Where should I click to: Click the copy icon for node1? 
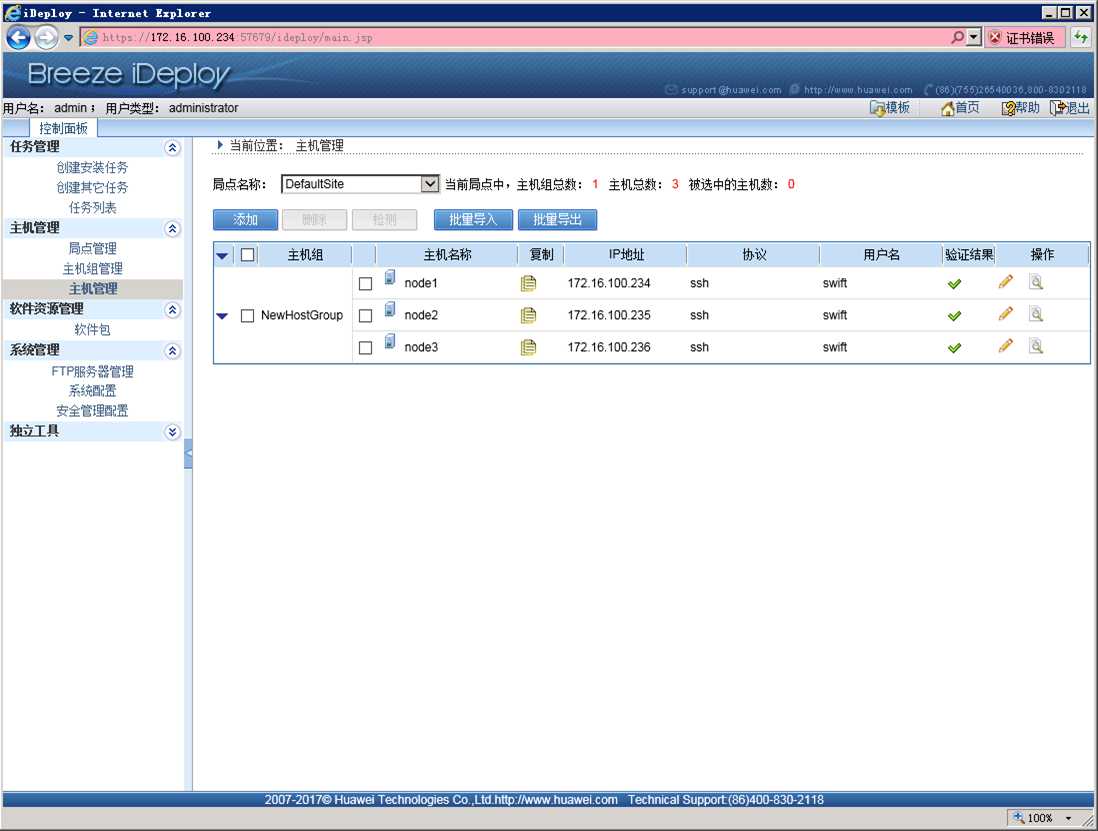point(529,283)
